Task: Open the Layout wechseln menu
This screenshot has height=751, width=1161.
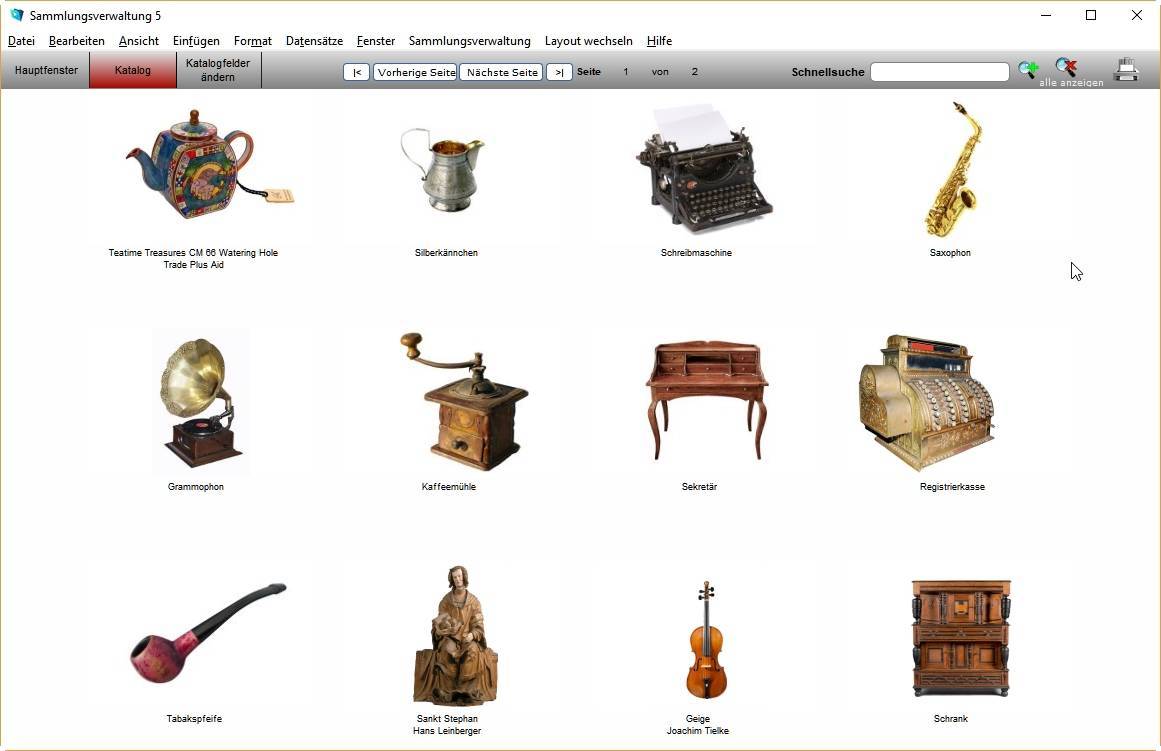Action: (x=588, y=41)
